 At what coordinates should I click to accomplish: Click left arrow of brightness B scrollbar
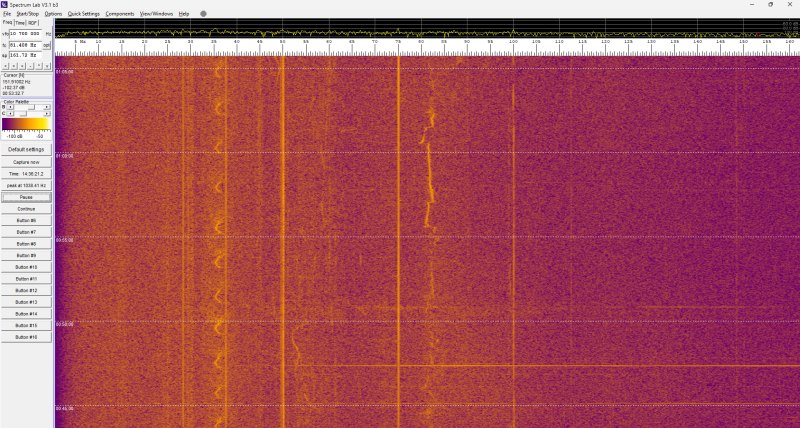tap(10, 107)
